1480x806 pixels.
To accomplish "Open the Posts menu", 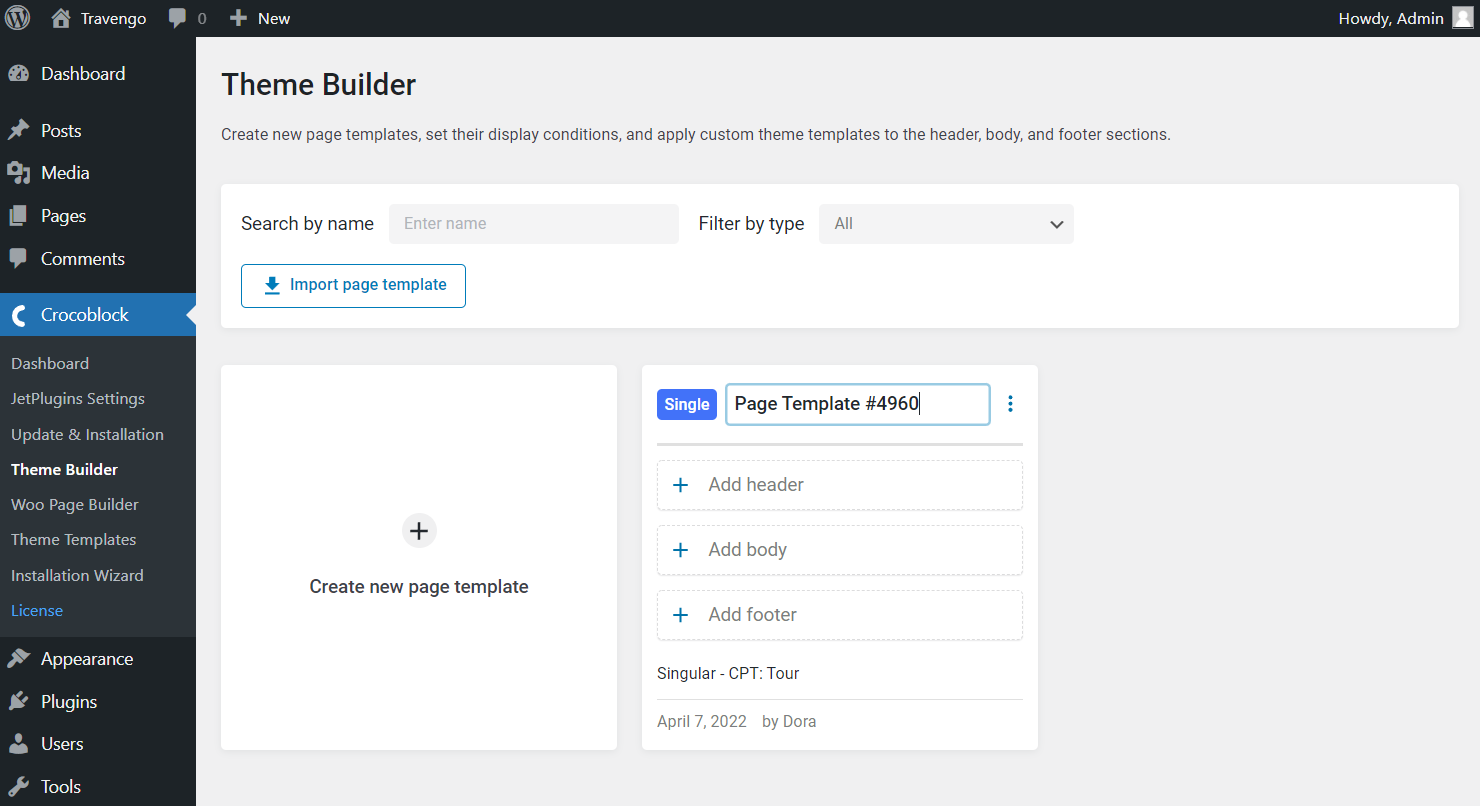I will coord(98,131).
